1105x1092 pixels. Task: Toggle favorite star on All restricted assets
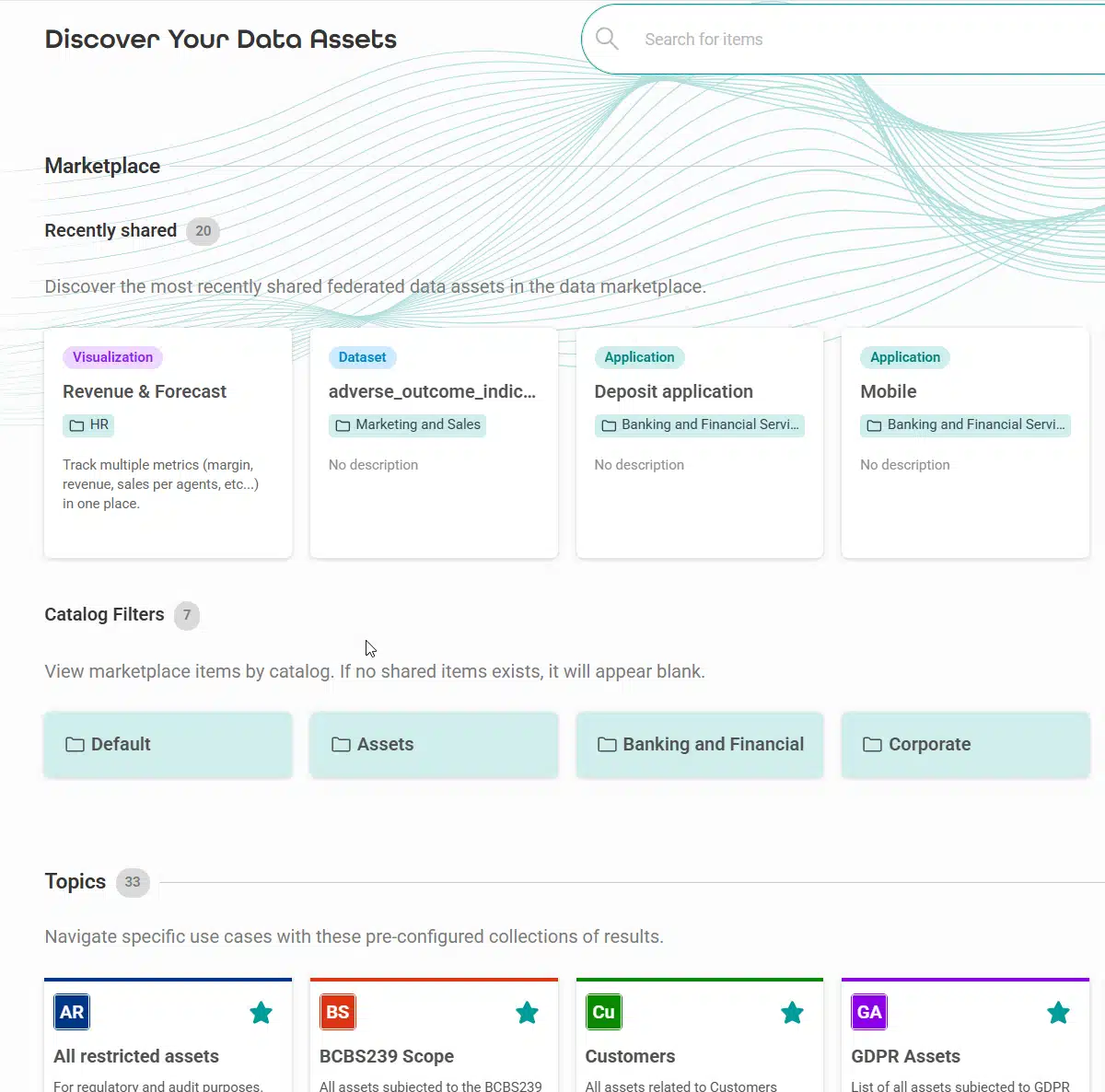262,1013
